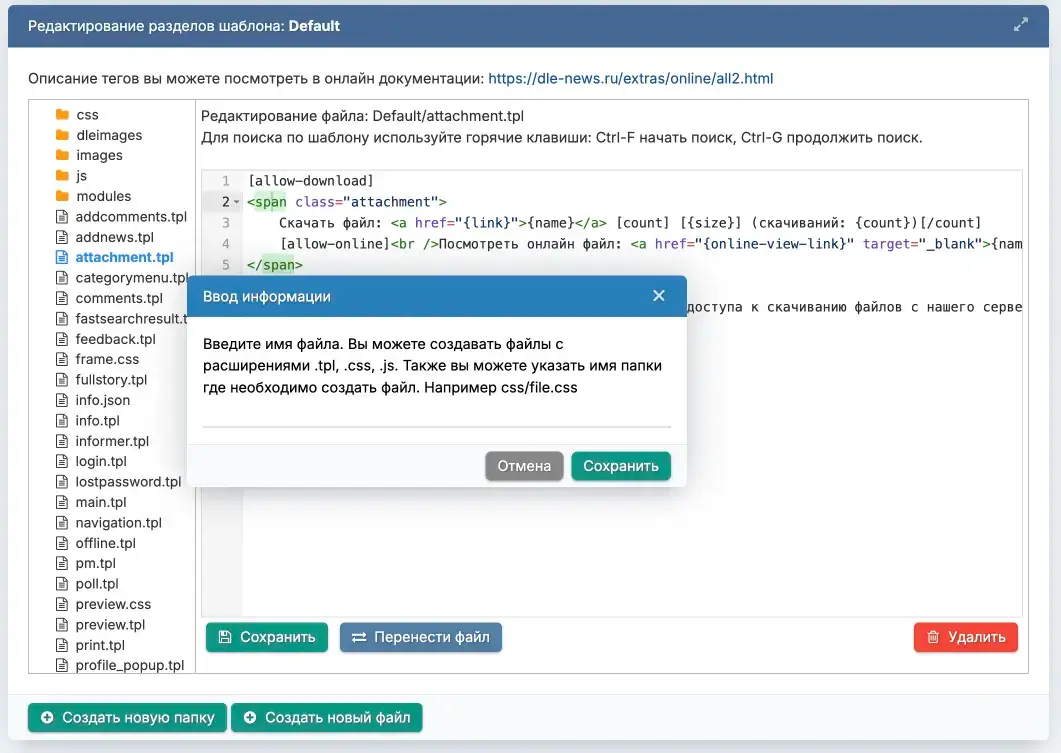Expand the css folder icon
1061x753 pixels.
pyautogui.click(x=62, y=115)
